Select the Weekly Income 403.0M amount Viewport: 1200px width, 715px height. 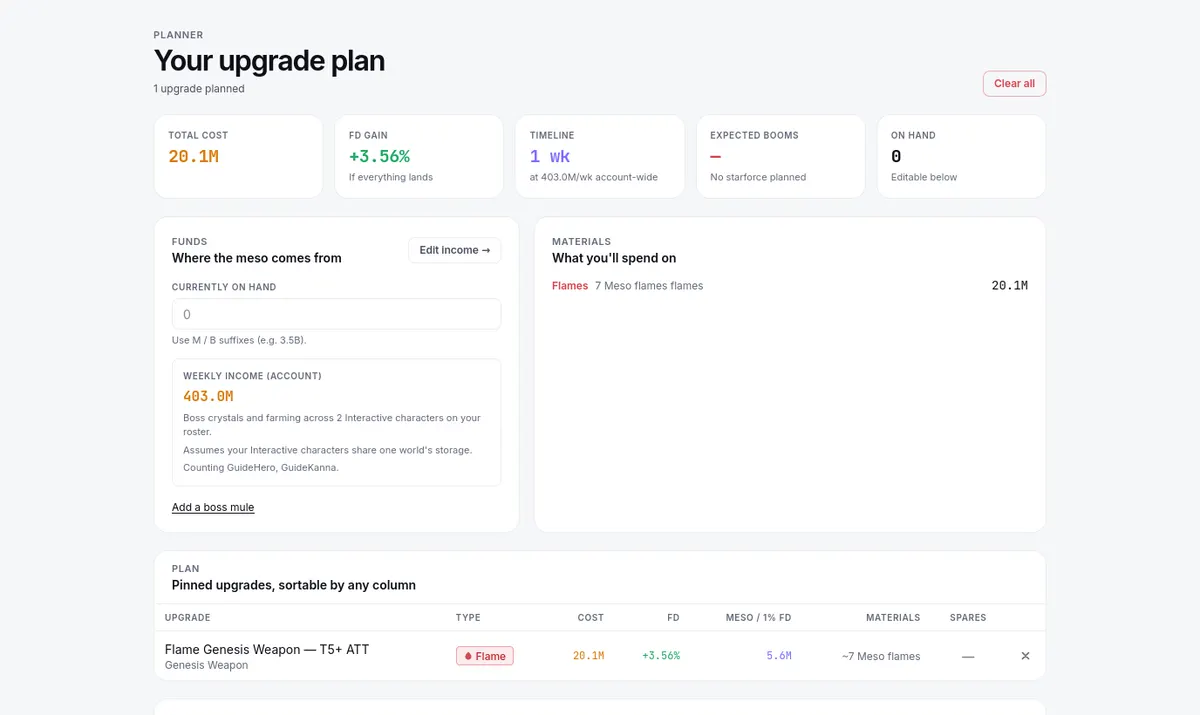tap(208, 396)
